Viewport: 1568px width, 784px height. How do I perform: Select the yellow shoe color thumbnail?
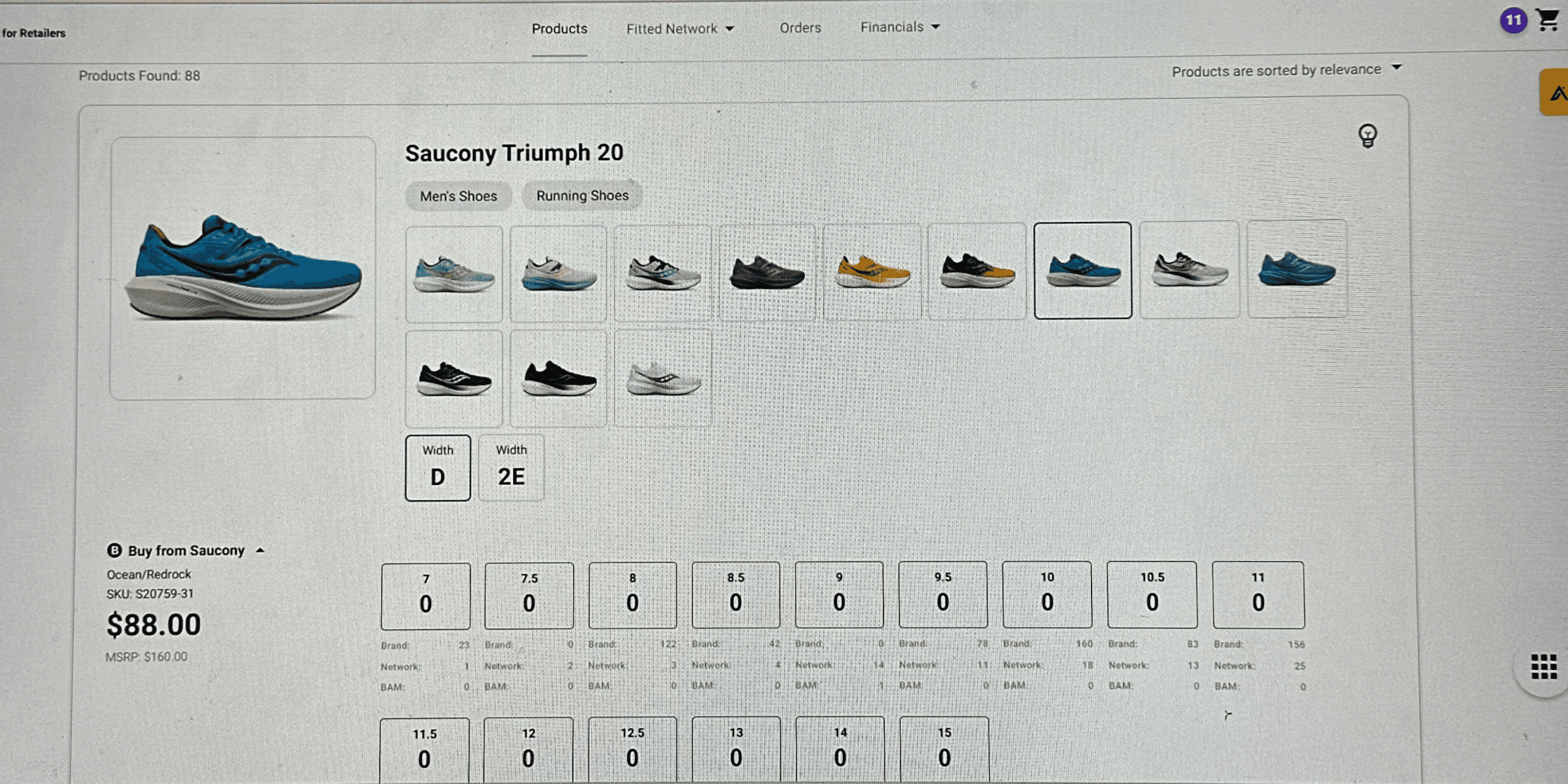tap(871, 271)
